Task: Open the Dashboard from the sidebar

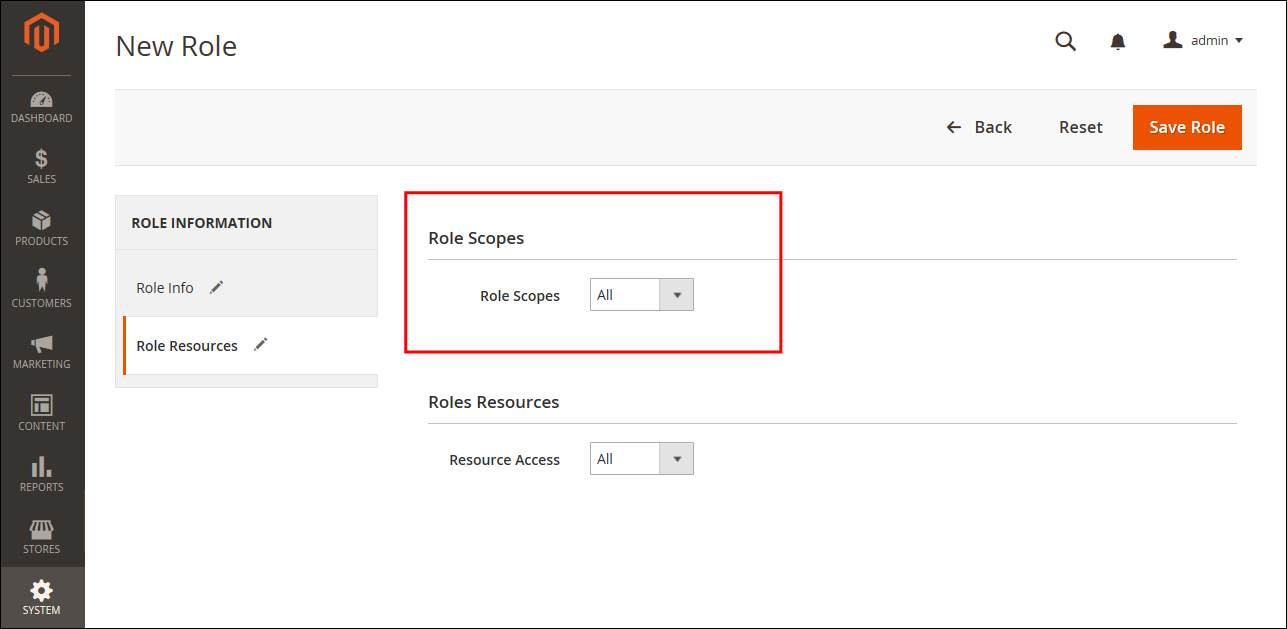Action: click(x=41, y=106)
